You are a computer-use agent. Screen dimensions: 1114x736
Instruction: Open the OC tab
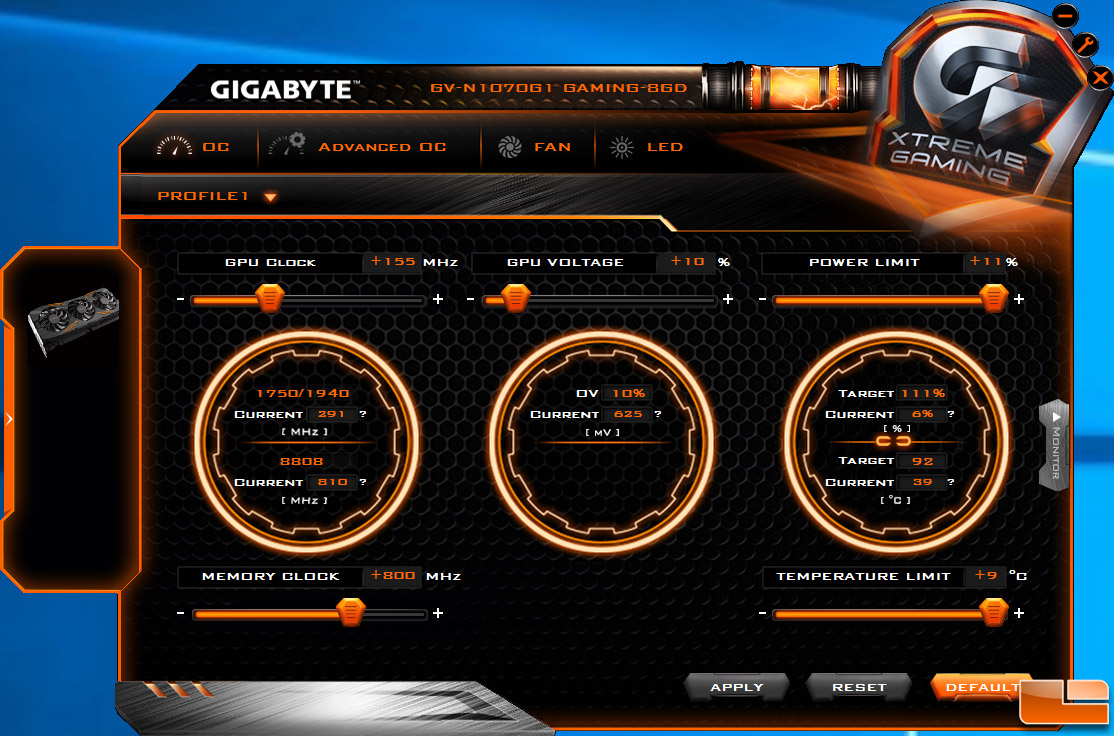[x=193, y=146]
